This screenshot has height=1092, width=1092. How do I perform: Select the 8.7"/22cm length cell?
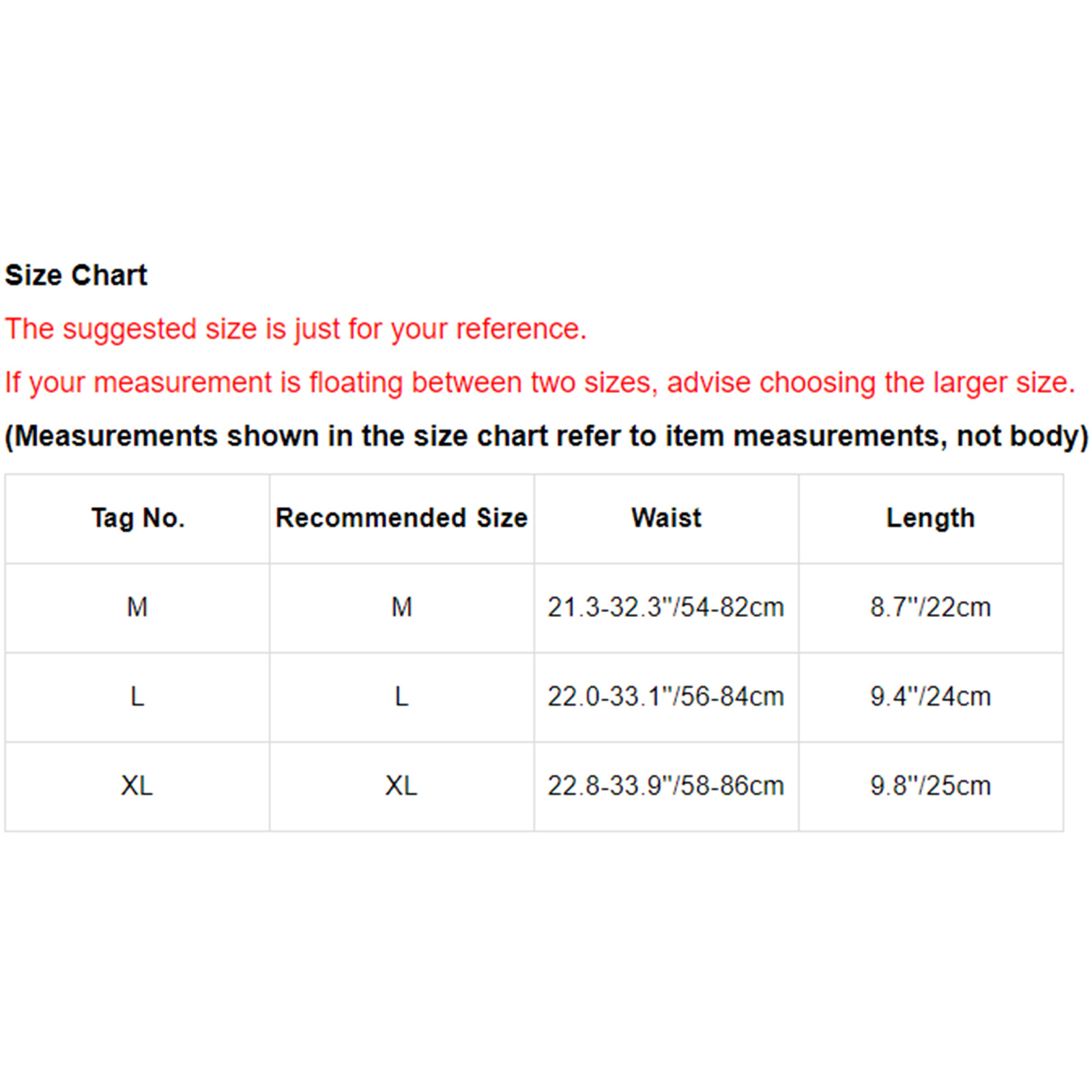[x=930, y=607]
